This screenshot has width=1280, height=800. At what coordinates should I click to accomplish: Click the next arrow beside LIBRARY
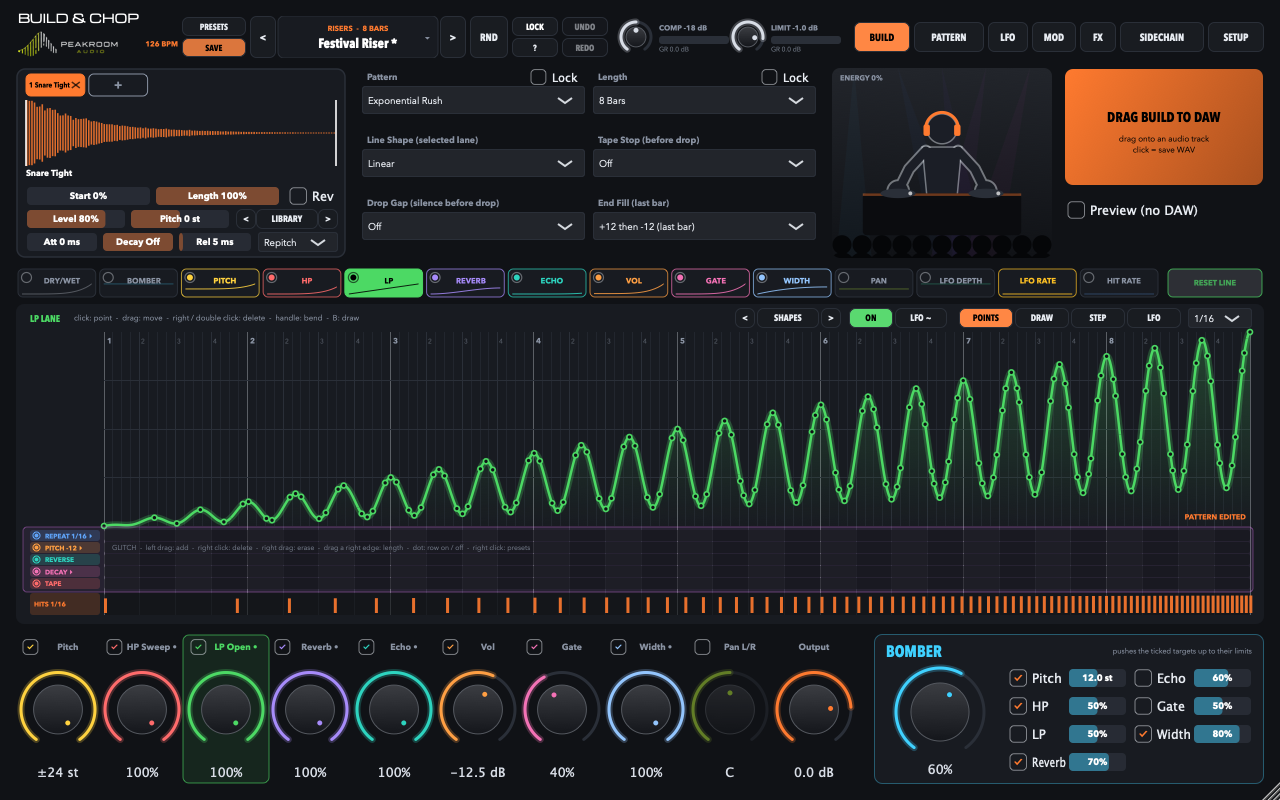[328, 219]
